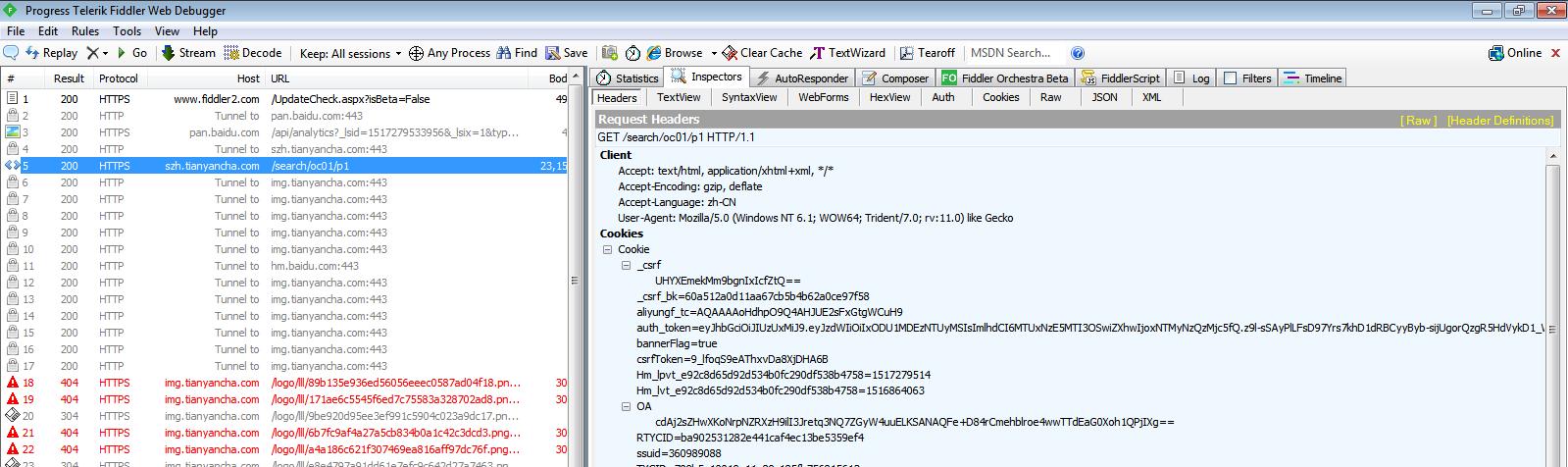This screenshot has width=1568, height=467.
Task: Open the Rules menu
Action: [85, 31]
